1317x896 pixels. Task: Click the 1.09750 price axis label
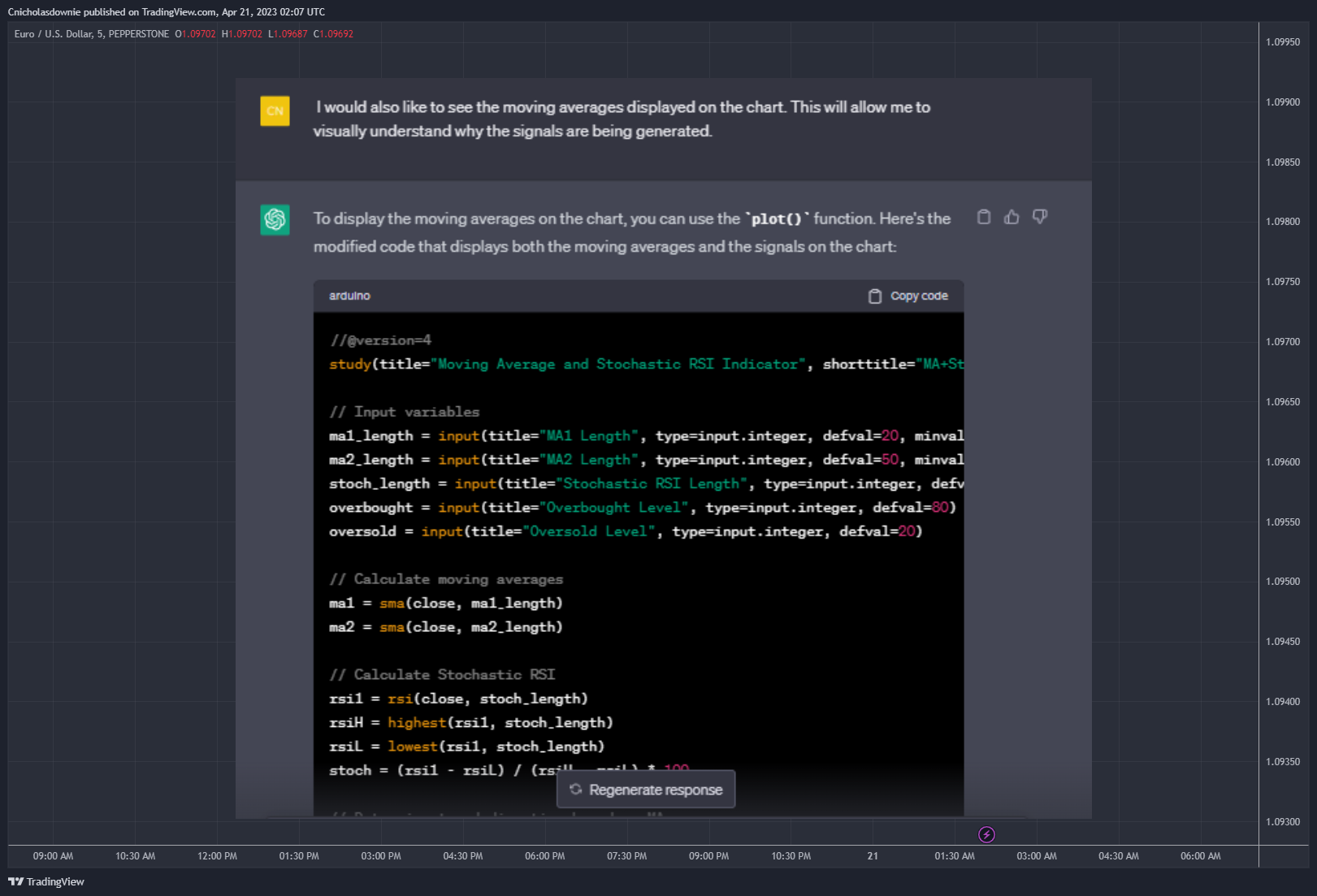[1283, 282]
